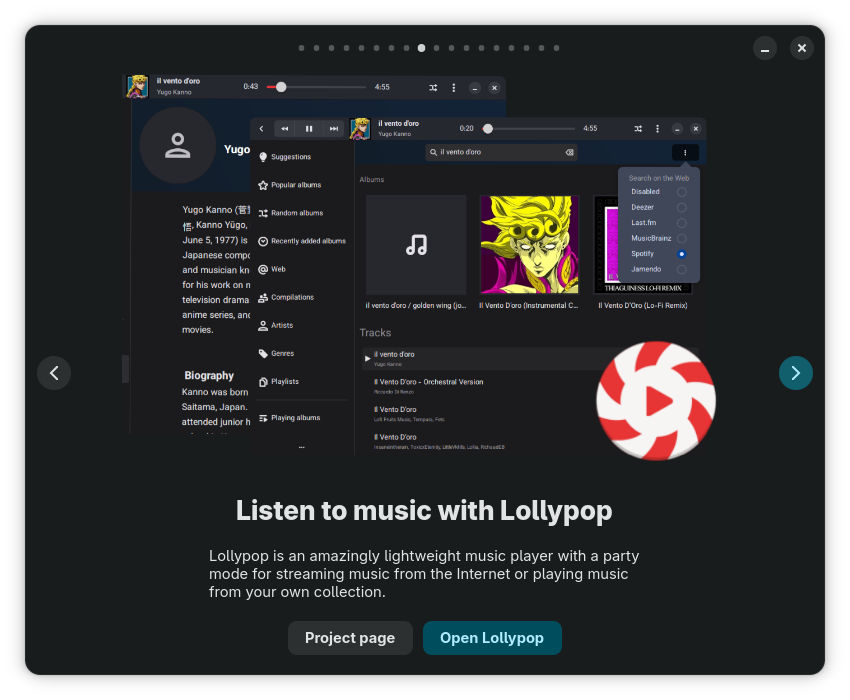This screenshot has width=850, height=700.
Task: Go to the next carousel slide
Action: pyautogui.click(x=795, y=373)
